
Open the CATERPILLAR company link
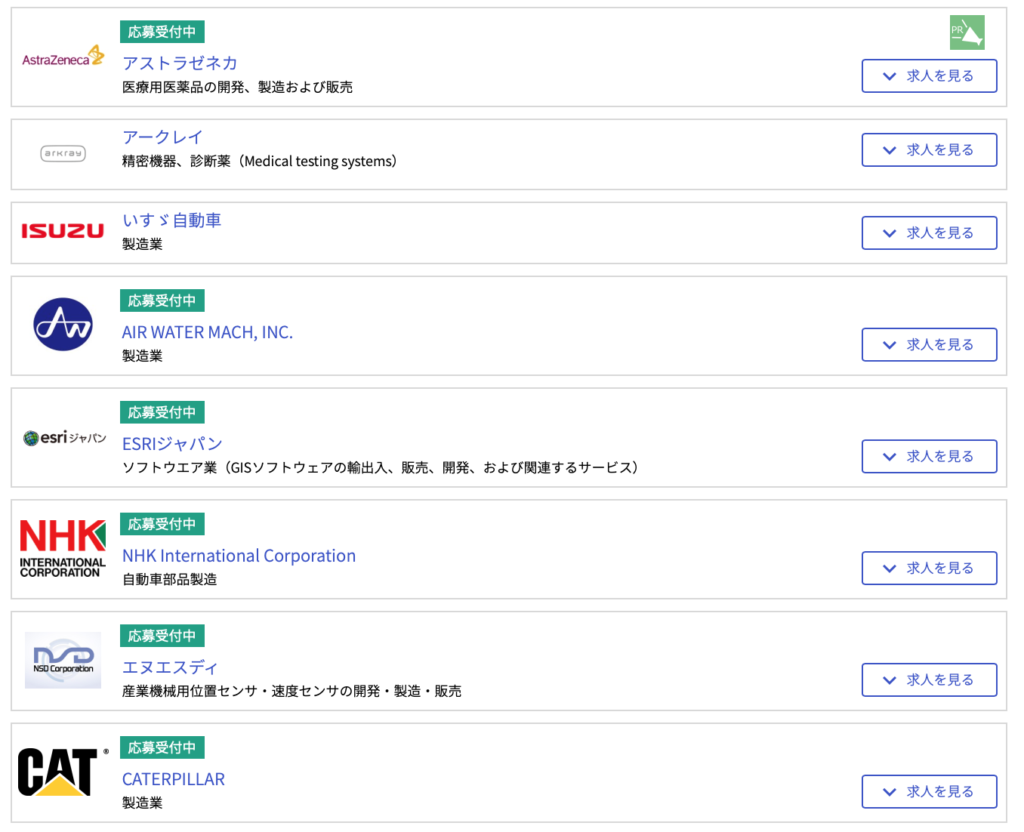(174, 779)
